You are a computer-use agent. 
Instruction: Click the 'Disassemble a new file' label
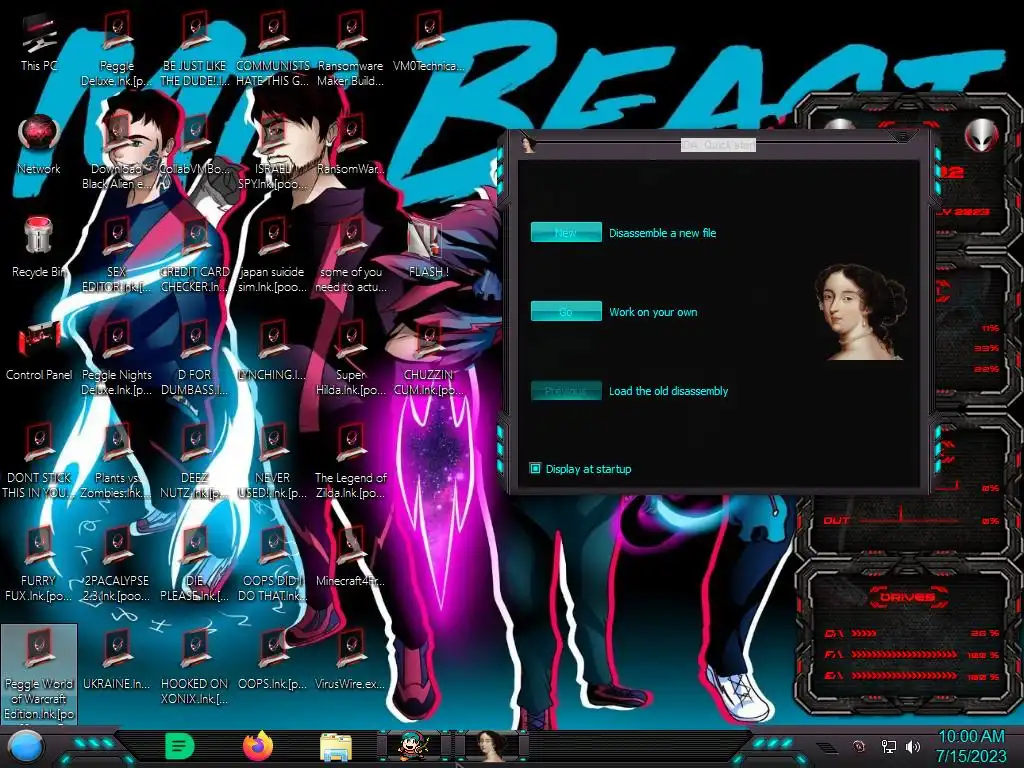[x=662, y=232]
